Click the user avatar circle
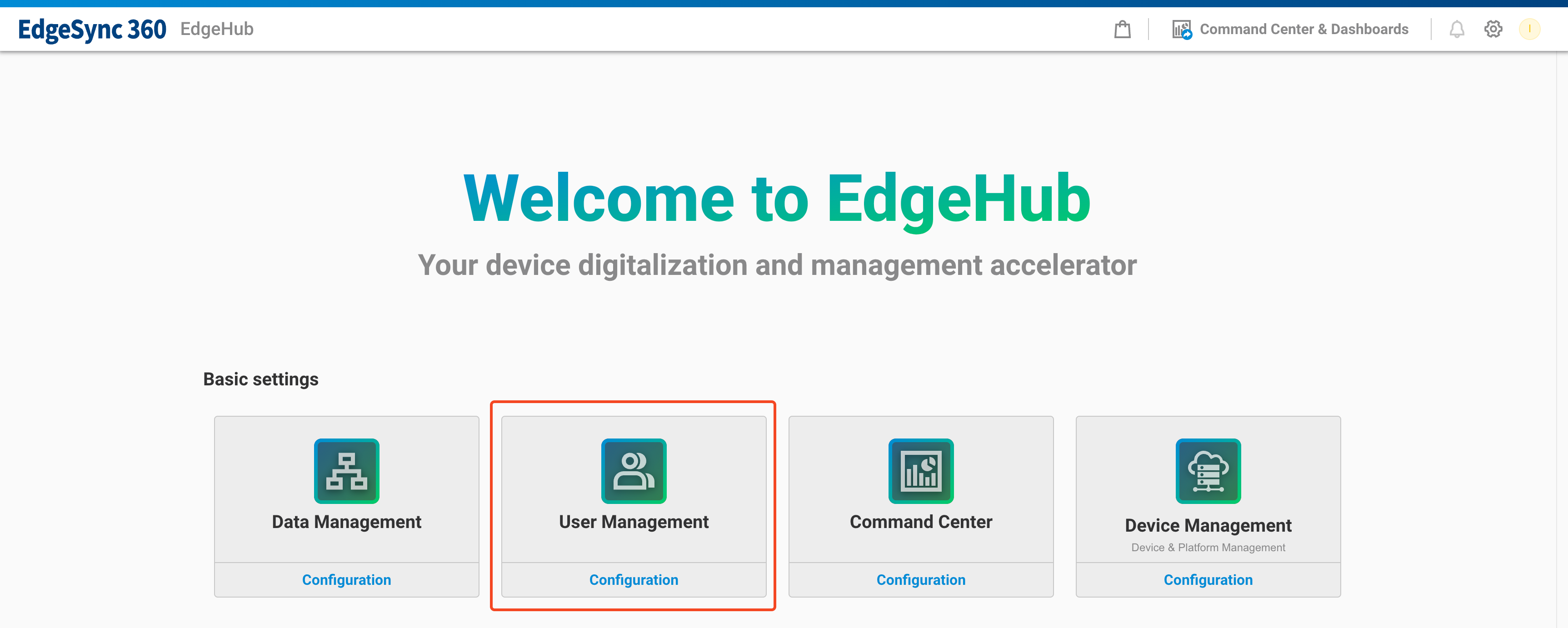The width and height of the screenshot is (1568, 628). (x=1530, y=29)
